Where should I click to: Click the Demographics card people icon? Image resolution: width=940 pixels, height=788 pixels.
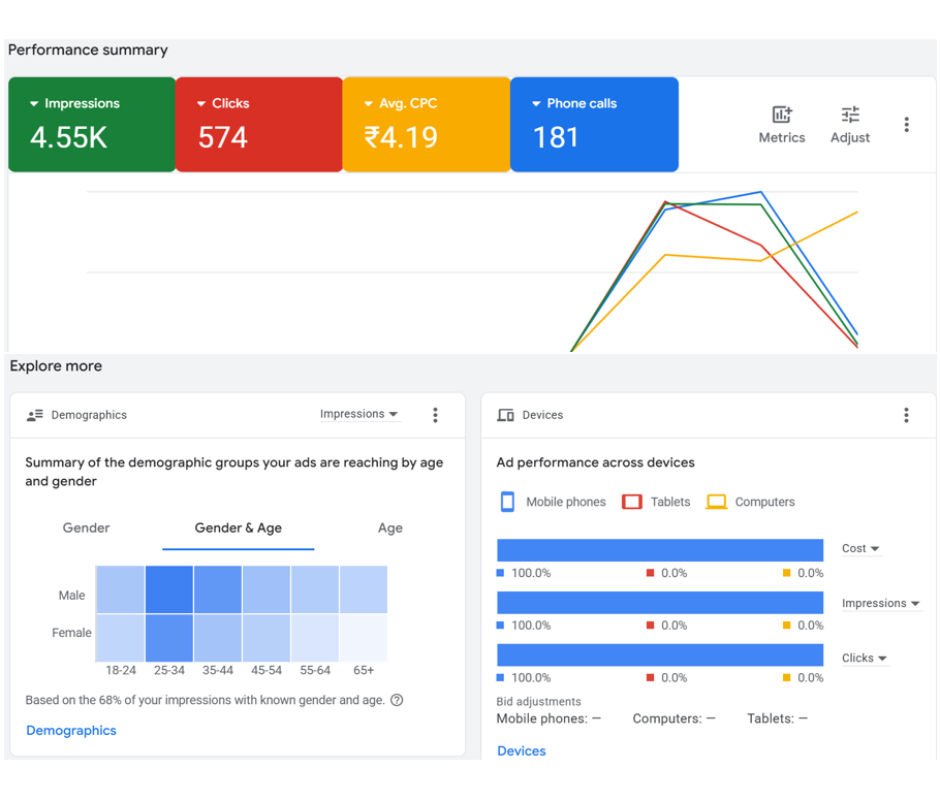tap(36, 415)
